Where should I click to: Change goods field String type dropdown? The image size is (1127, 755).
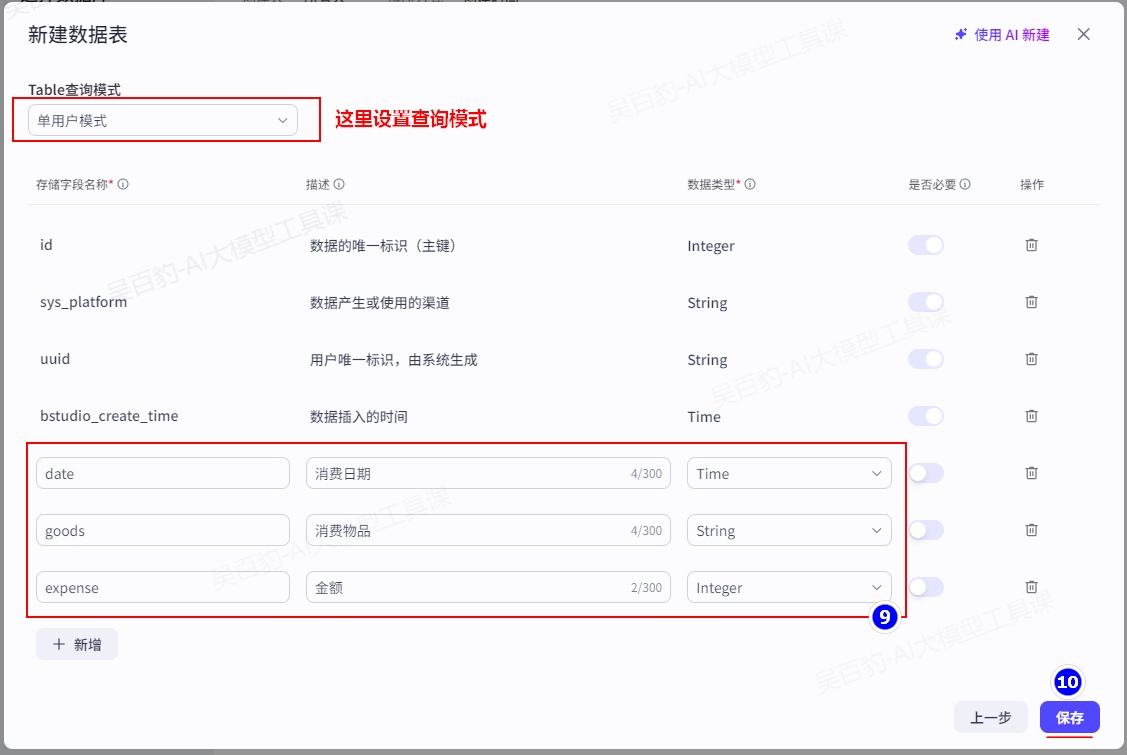789,531
